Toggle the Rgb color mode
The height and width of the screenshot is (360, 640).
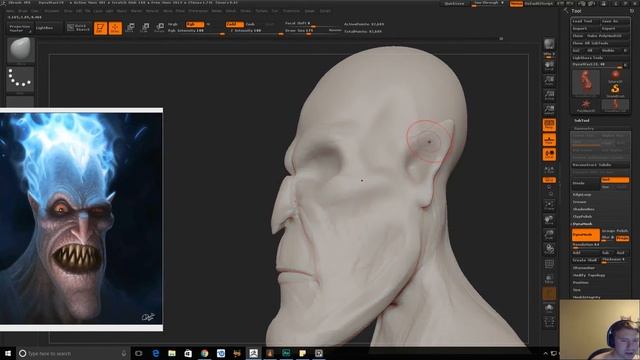click(194, 24)
